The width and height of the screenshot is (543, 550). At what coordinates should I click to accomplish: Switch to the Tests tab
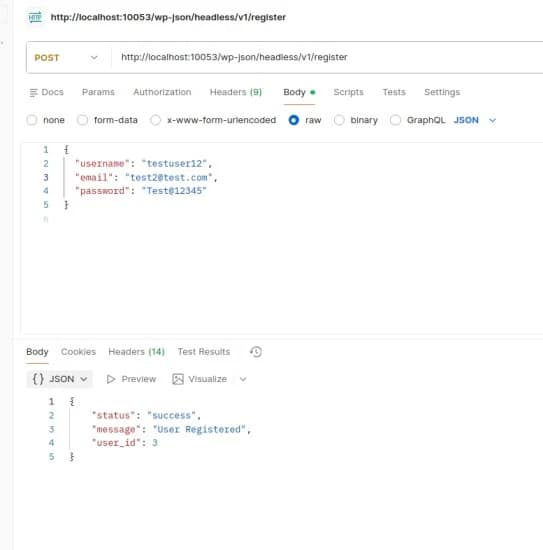(394, 92)
